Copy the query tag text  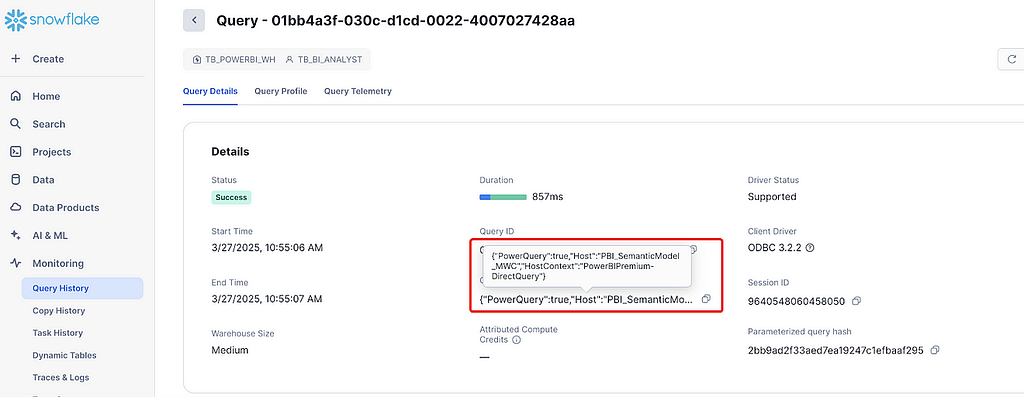pos(706,299)
